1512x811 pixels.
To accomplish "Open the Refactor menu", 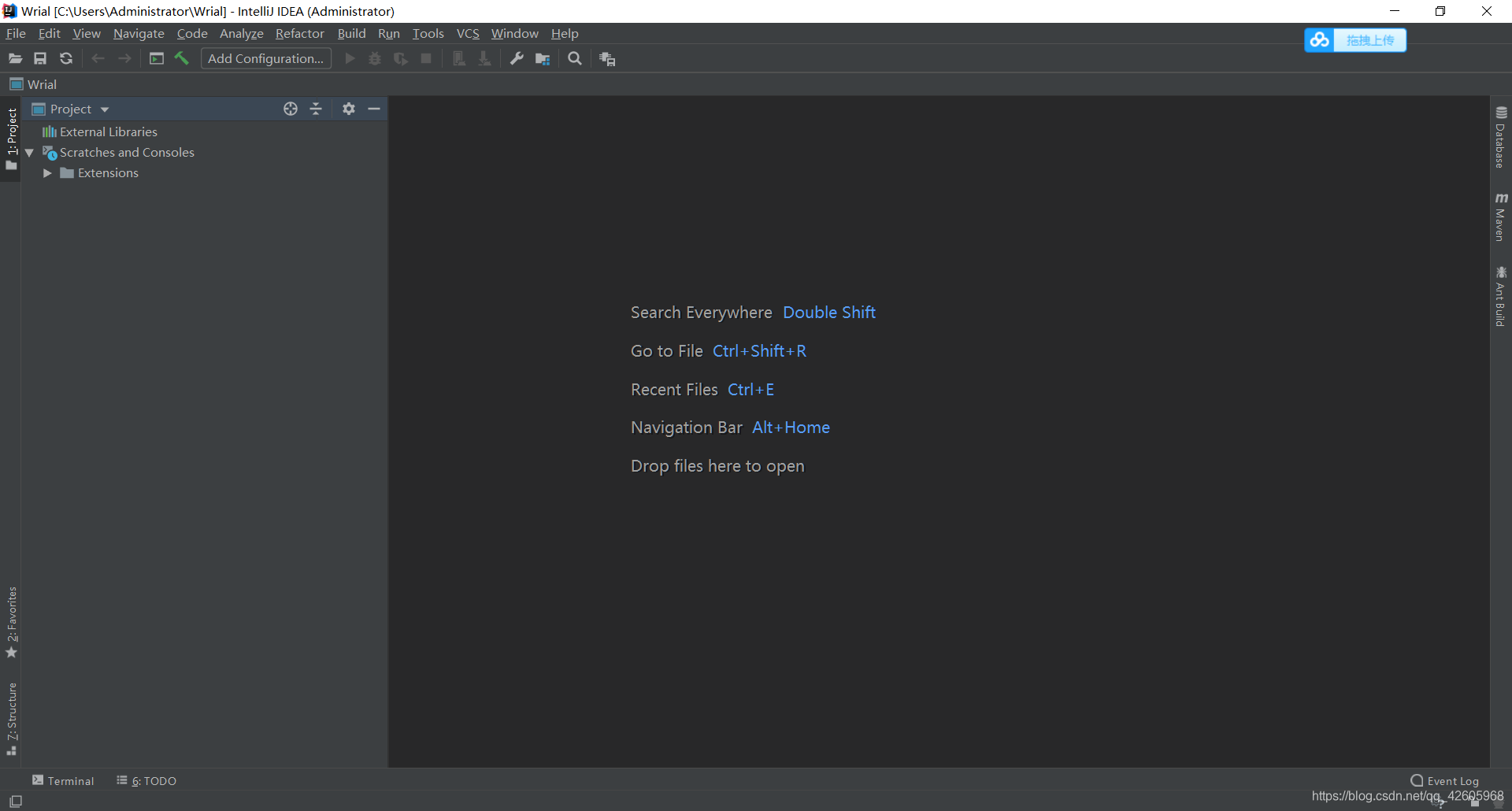I will pos(300,33).
